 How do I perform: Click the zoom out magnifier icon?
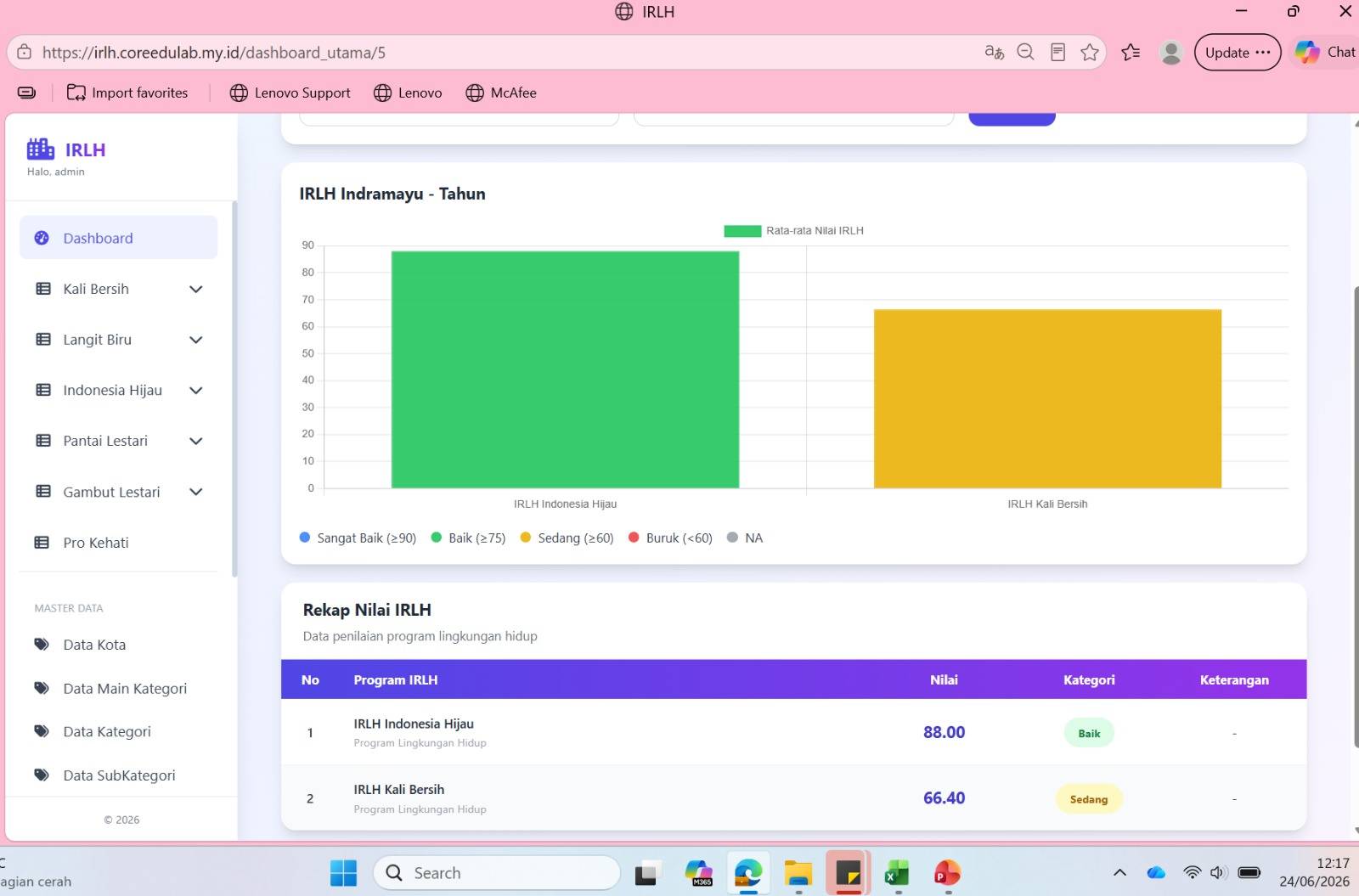[1026, 52]
